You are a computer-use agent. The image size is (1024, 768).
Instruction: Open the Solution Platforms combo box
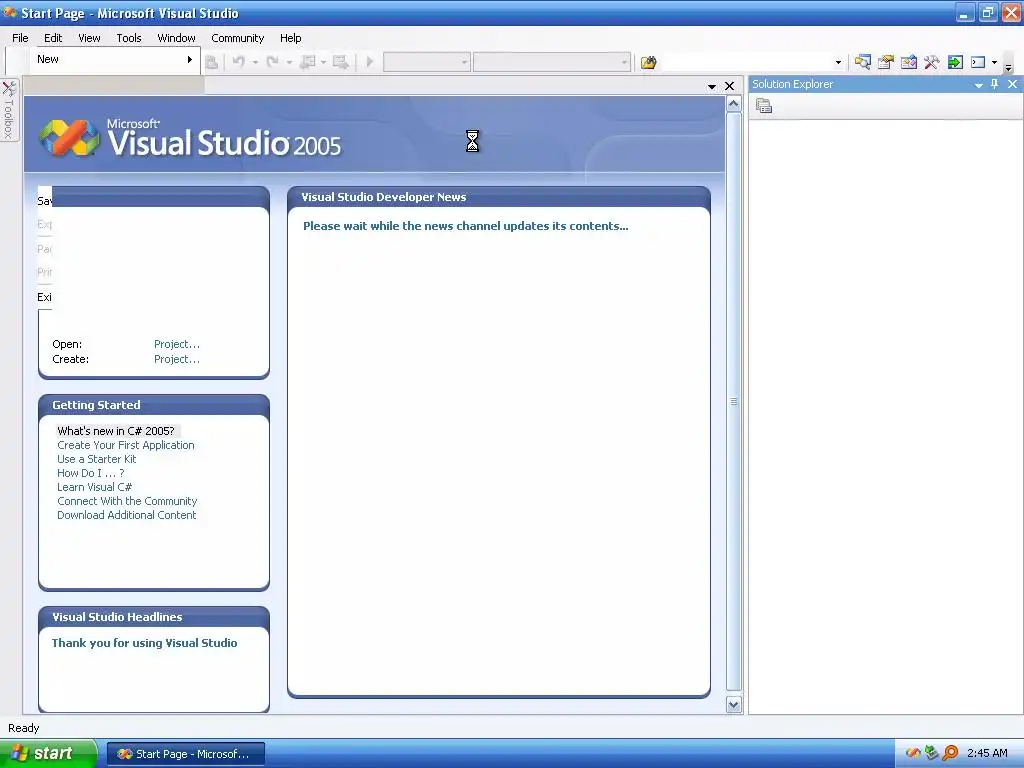click(x=552, y=63)
